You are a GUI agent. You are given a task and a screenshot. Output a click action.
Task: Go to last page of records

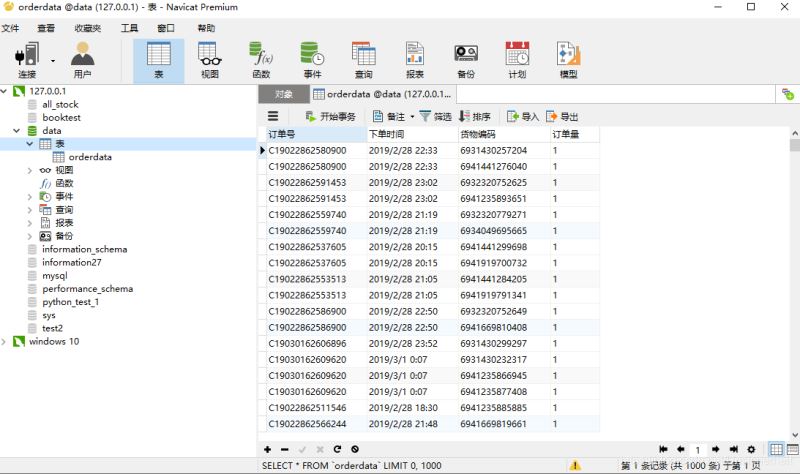tap(733, 450)
